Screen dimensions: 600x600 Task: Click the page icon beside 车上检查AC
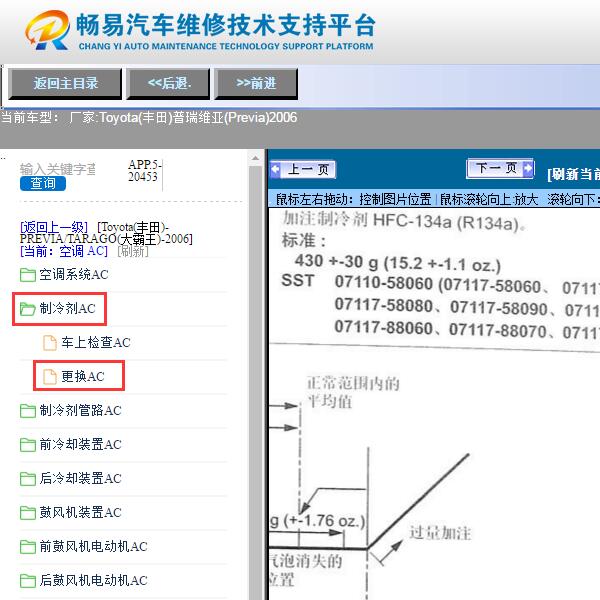[x=50, y=343]
